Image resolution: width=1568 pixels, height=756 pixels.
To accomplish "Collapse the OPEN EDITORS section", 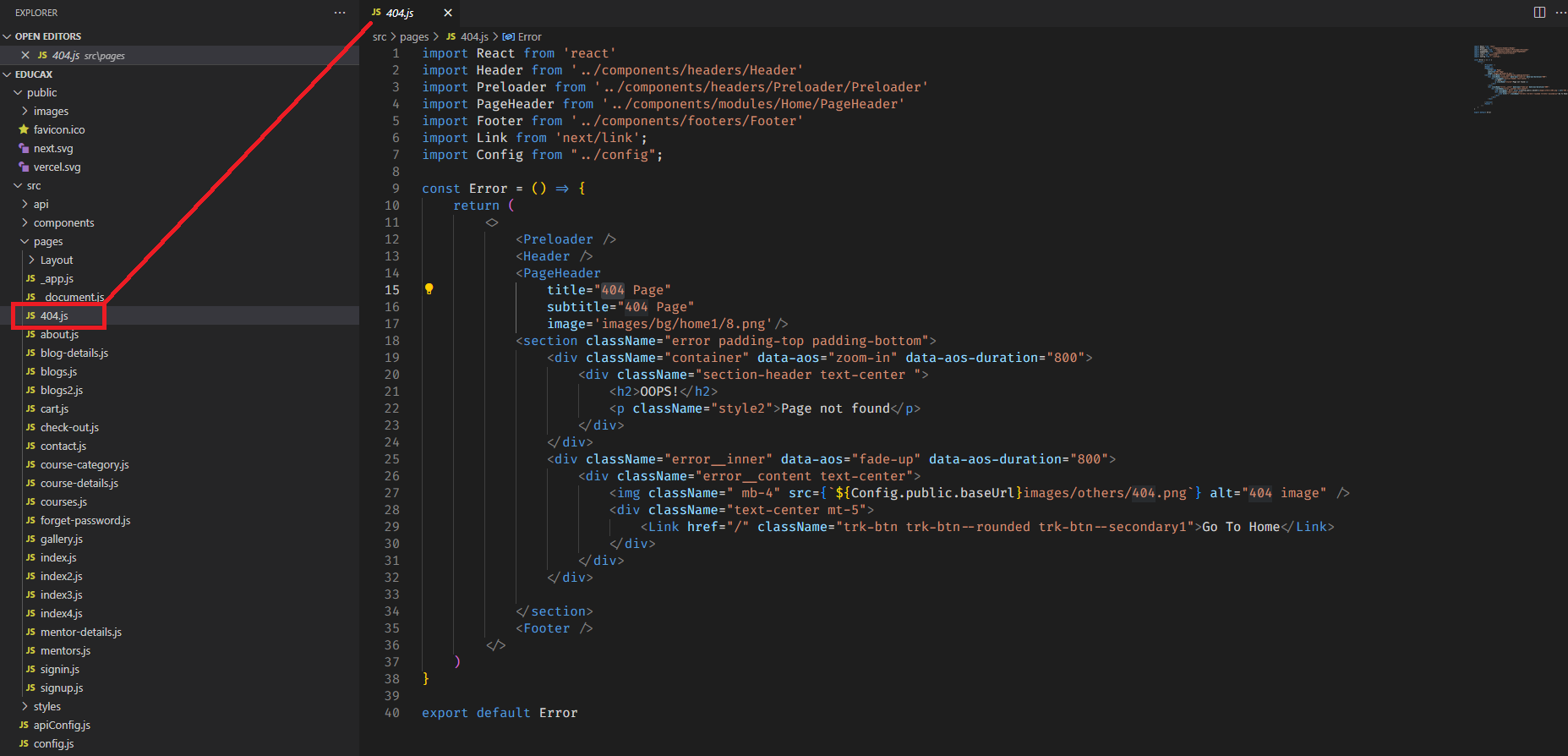I will [x=47, y=36].
